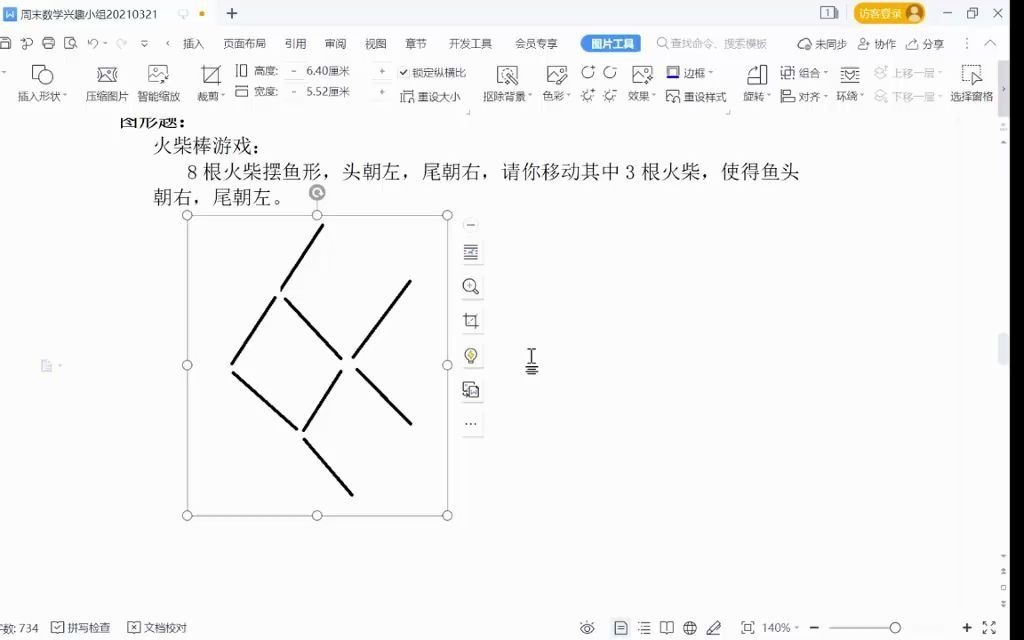1024x640 pixels.
Task: Click the floating magnifier icon beside the image
Action: (471, 287)
